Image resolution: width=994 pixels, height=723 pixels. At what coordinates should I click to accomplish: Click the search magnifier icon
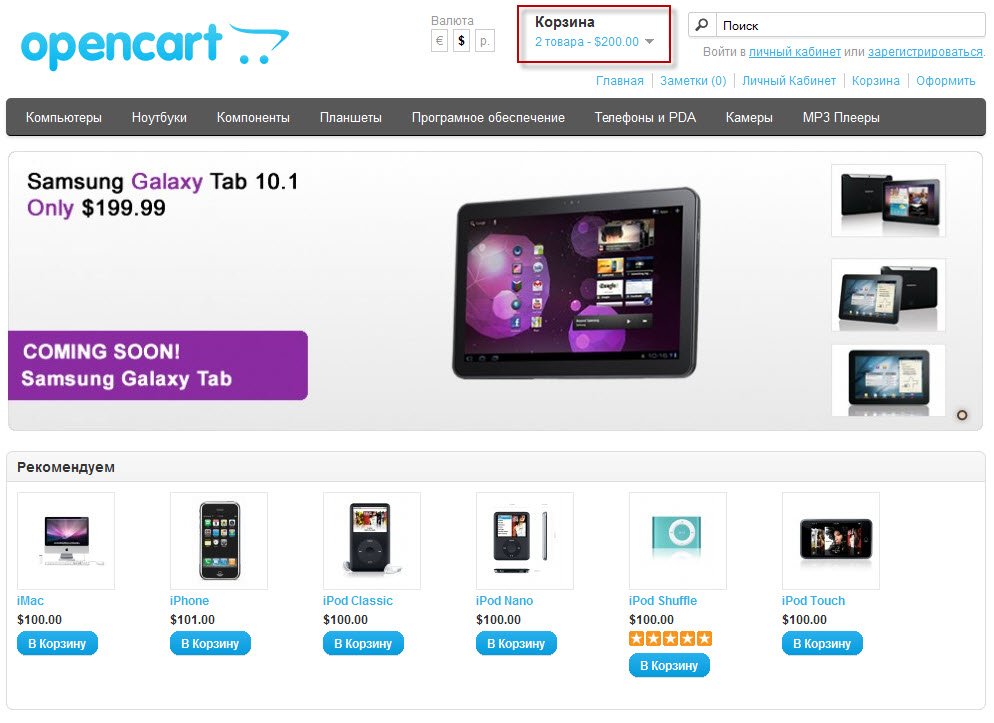[702, 25]
